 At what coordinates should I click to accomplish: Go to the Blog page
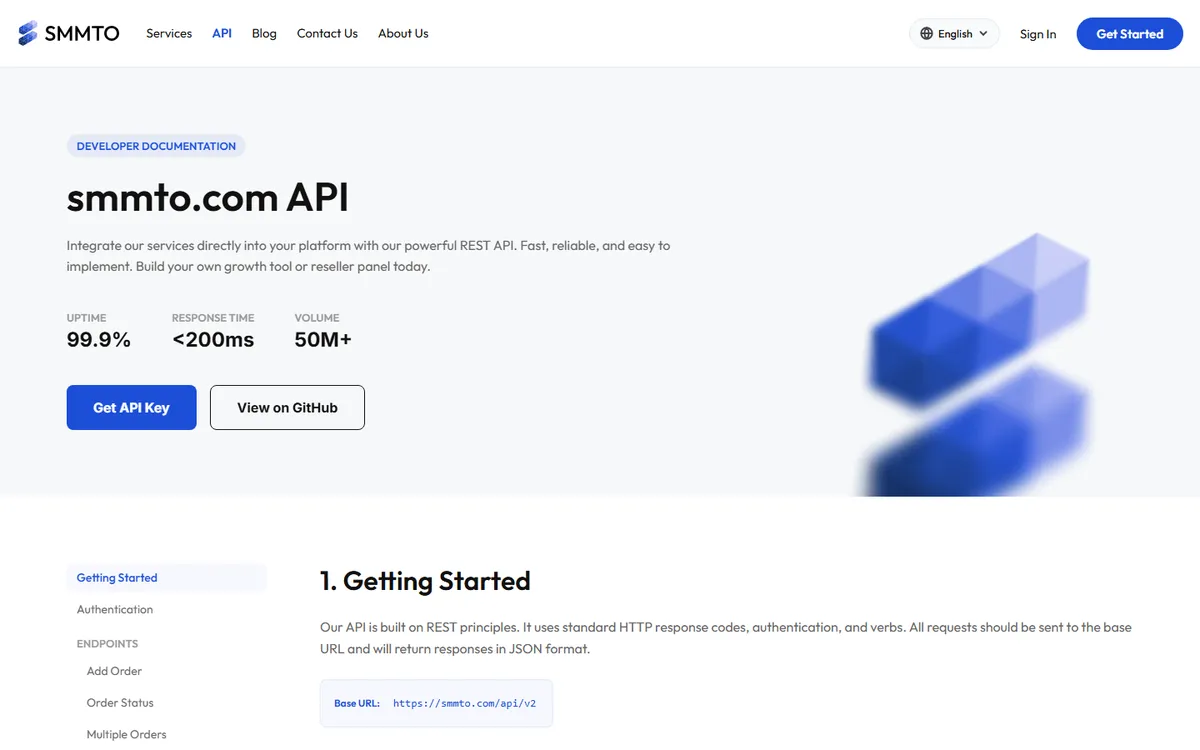click(264, 33)
